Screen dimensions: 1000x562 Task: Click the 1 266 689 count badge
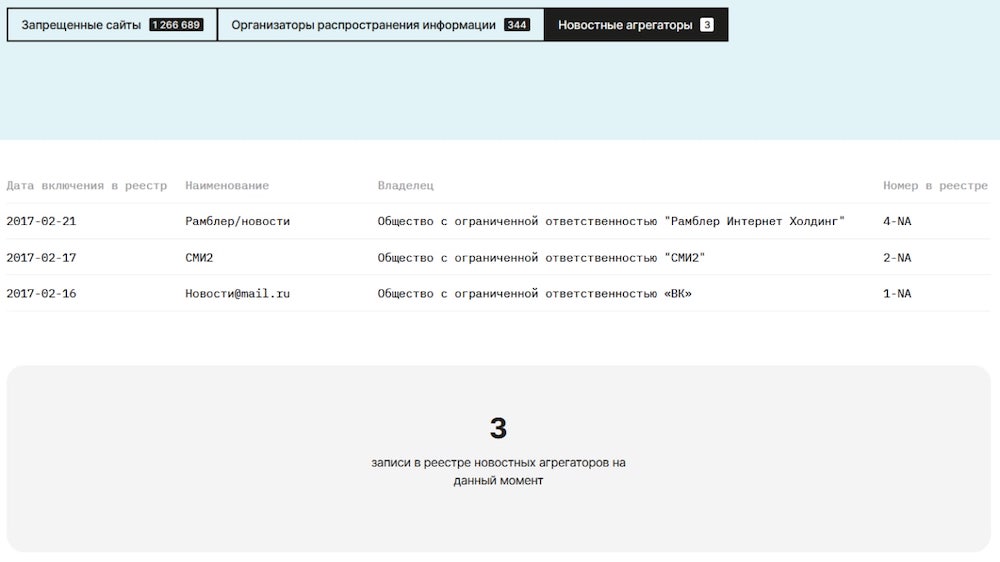[x=176, y=25]
